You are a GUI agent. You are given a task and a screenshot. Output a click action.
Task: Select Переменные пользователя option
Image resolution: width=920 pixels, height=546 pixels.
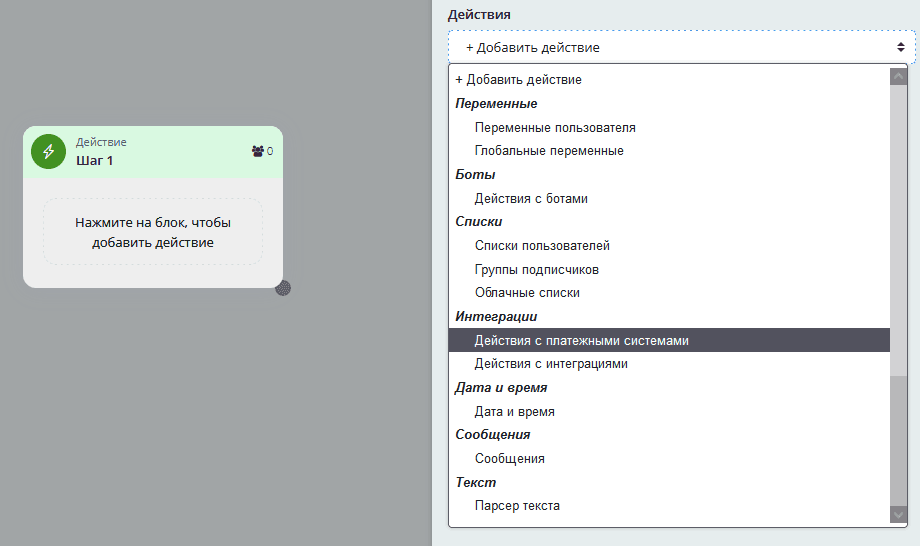point(555,128)
